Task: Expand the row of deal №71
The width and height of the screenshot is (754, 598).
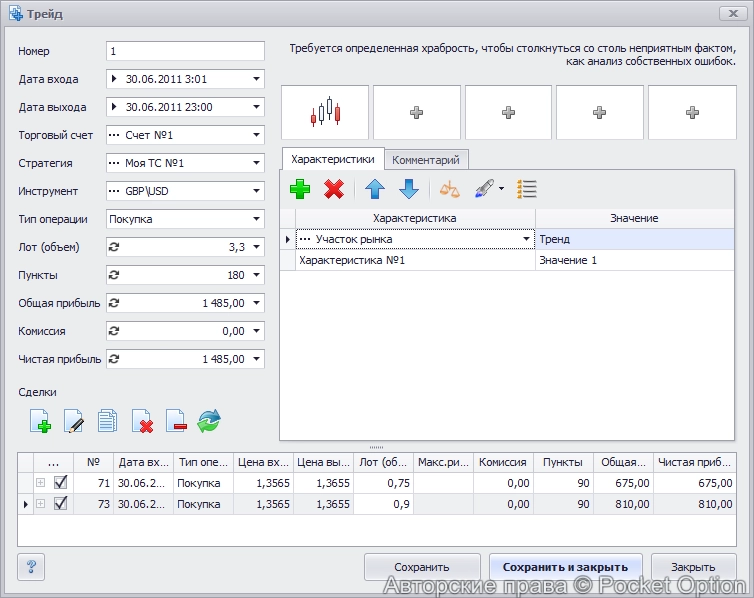Action: click(x=41, y=483)
